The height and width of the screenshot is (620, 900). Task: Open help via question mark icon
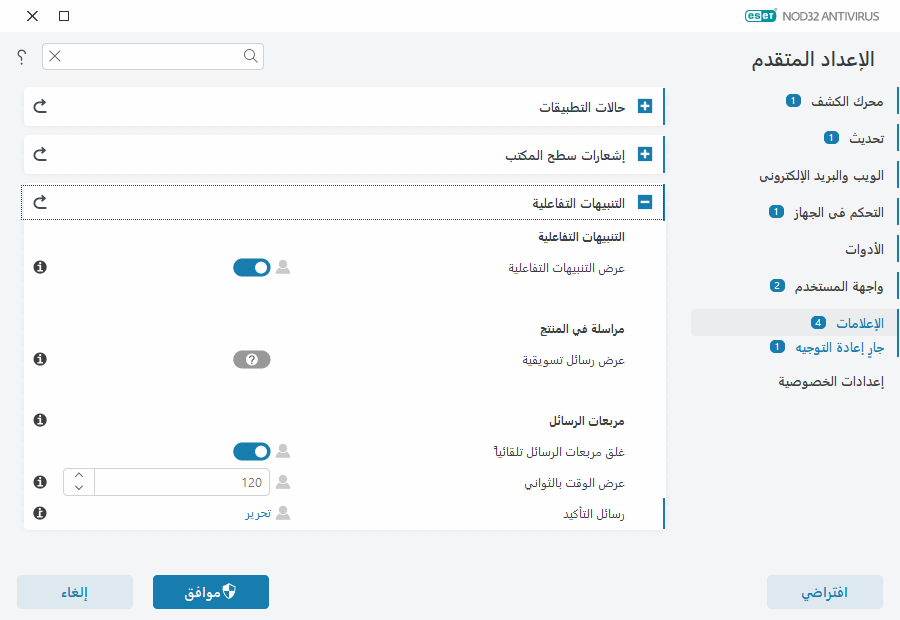point(22,56)
